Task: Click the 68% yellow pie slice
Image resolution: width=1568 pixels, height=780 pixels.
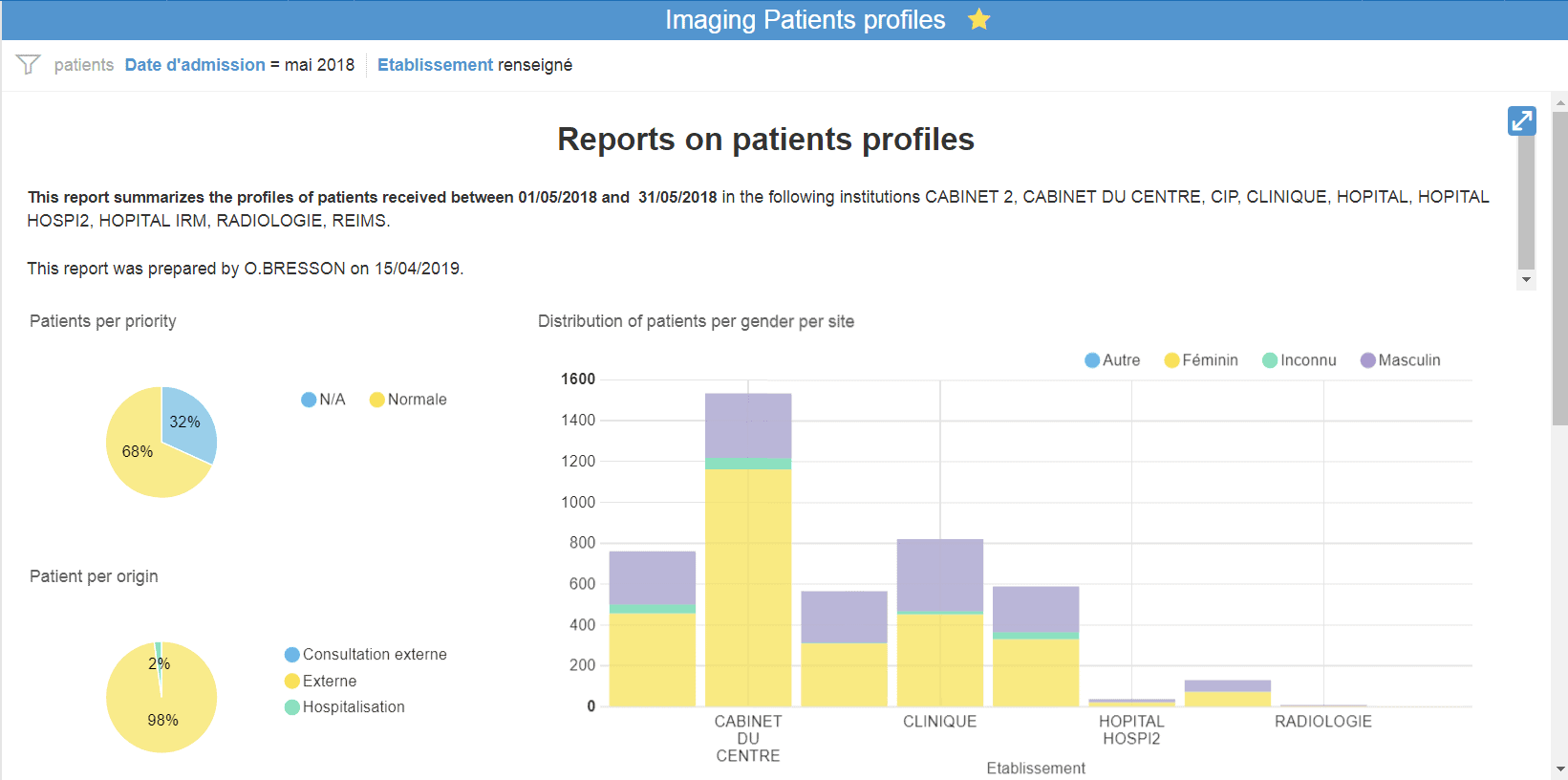Action: (139, 454)
